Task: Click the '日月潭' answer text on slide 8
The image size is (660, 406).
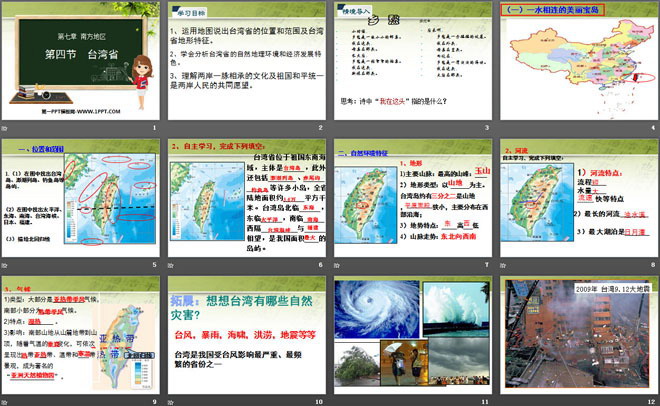Action: [x=632, y=233]
